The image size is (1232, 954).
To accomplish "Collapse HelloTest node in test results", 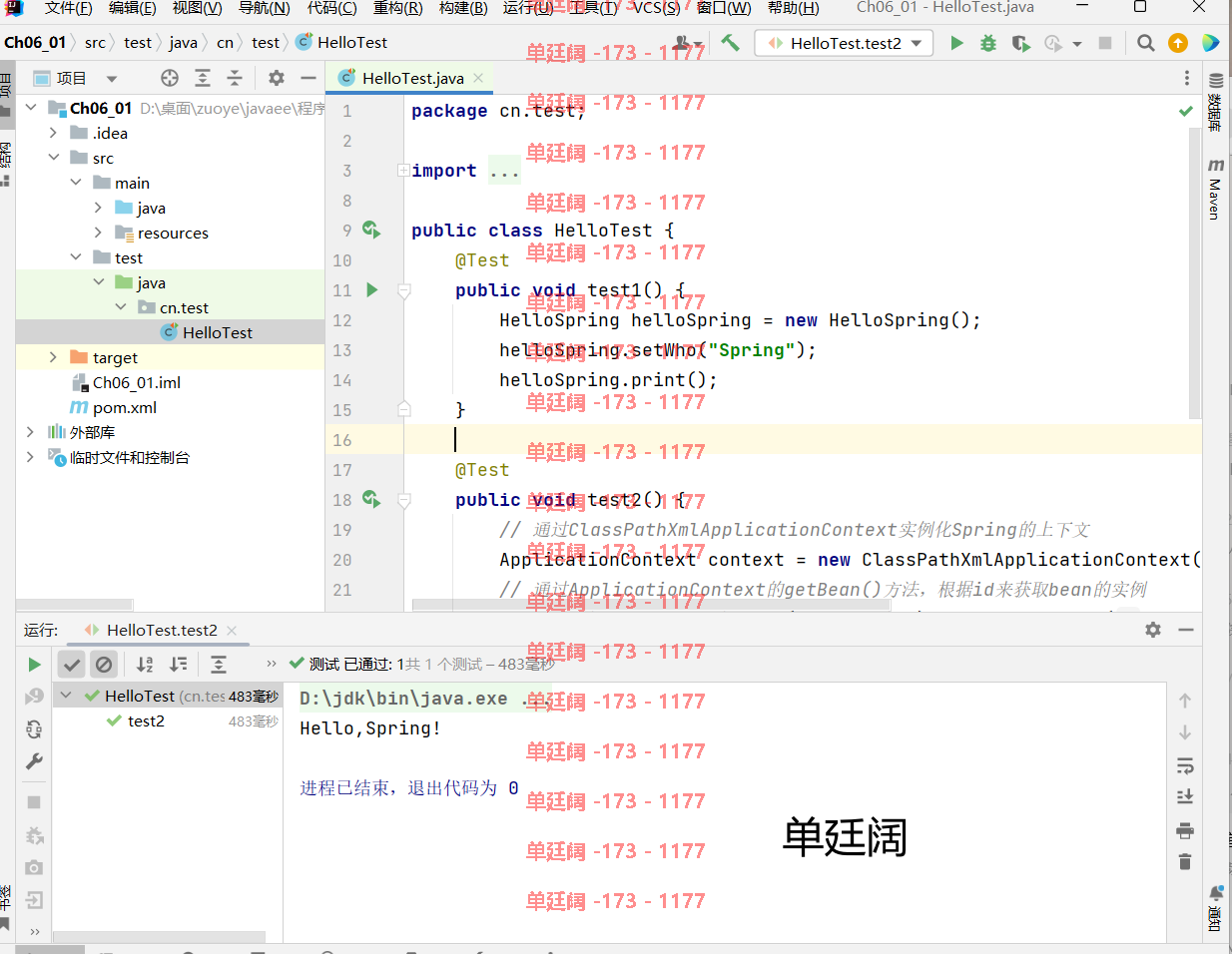I will 66,696.
